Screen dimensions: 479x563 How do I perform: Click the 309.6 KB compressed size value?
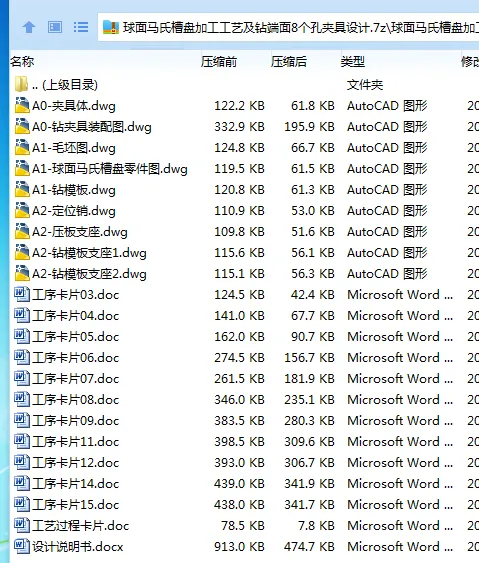(310, 442)
